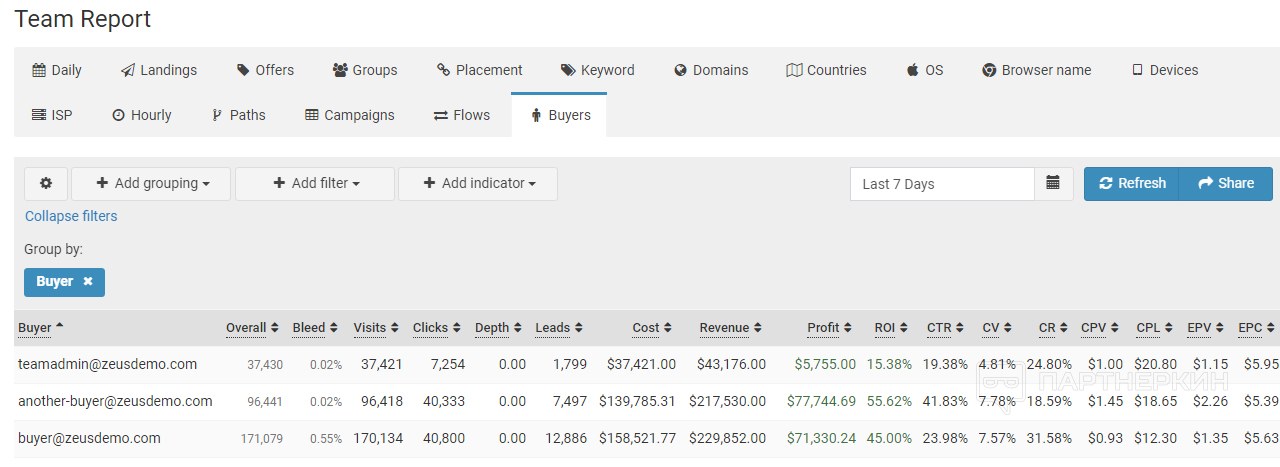
Task: Remove the Buyer grouping tag
Action: pyautogui.click(x=88, y=282)
